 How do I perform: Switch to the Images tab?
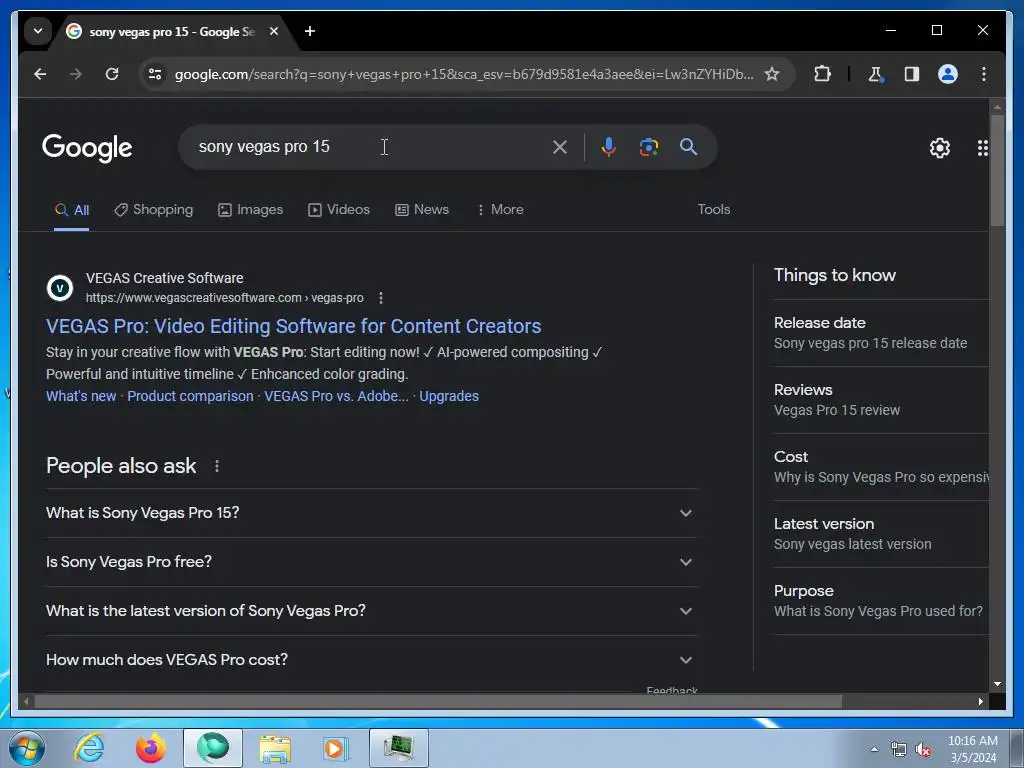(x=251, y=210)
